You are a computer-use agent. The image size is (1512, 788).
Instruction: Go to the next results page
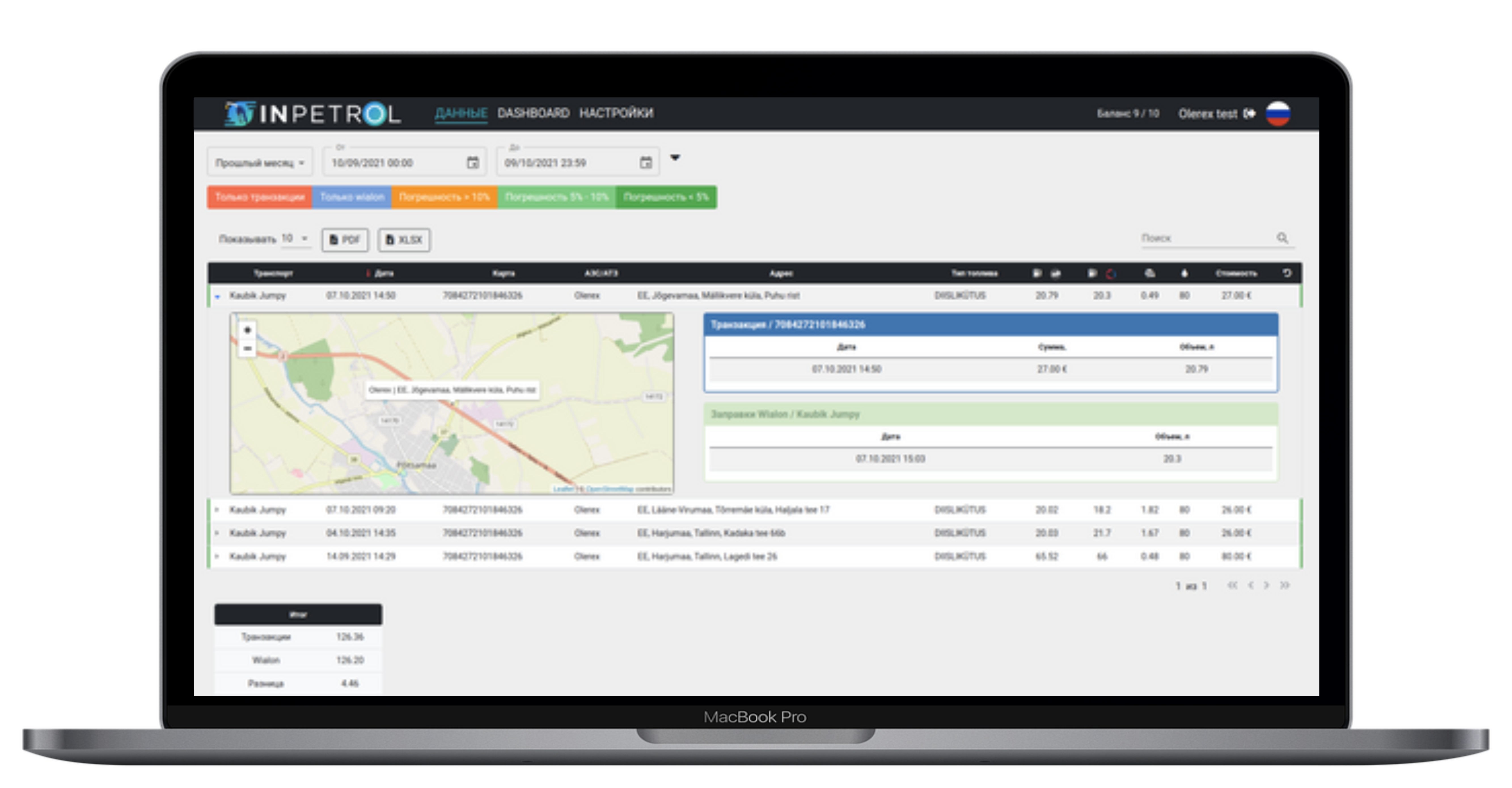pyautogui.click(x=1266, y=585)
